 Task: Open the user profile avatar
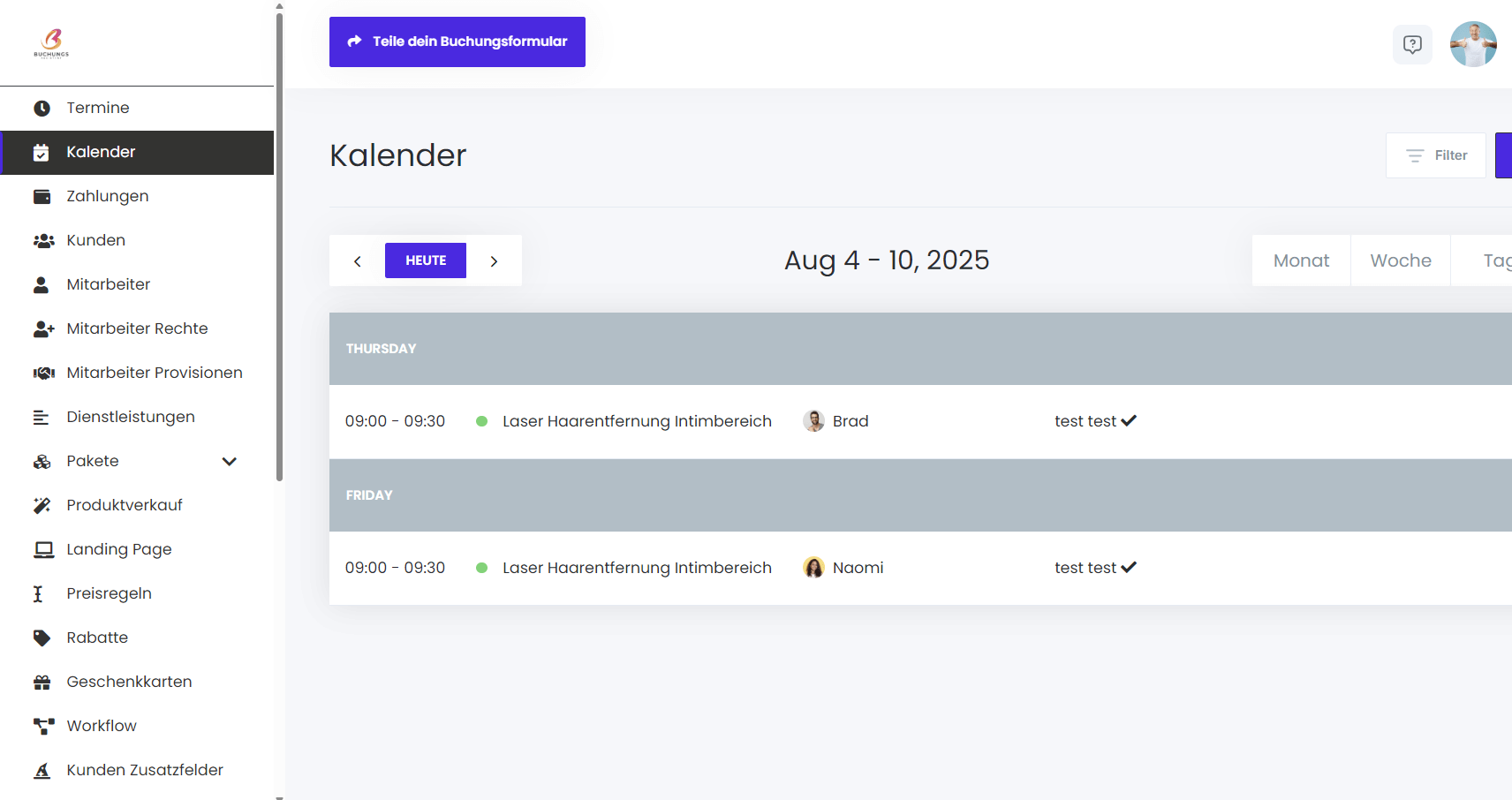point(1472,44)
